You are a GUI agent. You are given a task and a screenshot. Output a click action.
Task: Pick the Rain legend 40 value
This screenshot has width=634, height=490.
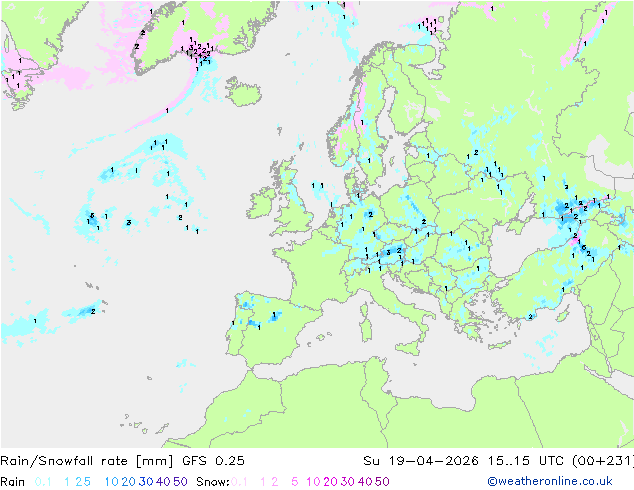pos(163,482)
